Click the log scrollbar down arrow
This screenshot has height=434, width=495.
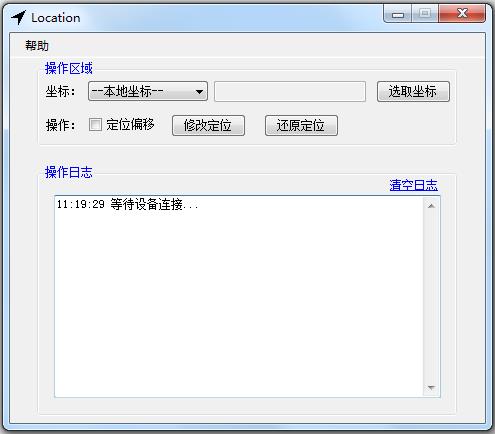[431, 388]
